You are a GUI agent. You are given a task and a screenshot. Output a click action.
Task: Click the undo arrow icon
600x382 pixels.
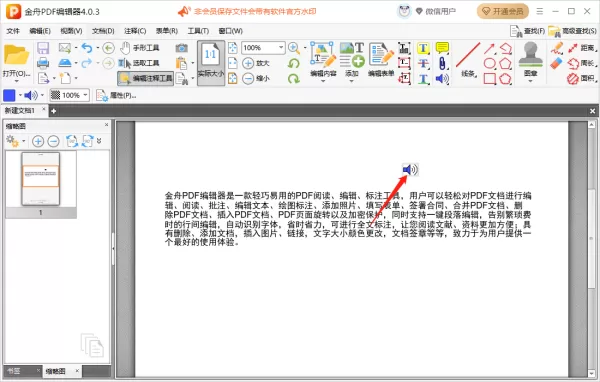[87, 48]
